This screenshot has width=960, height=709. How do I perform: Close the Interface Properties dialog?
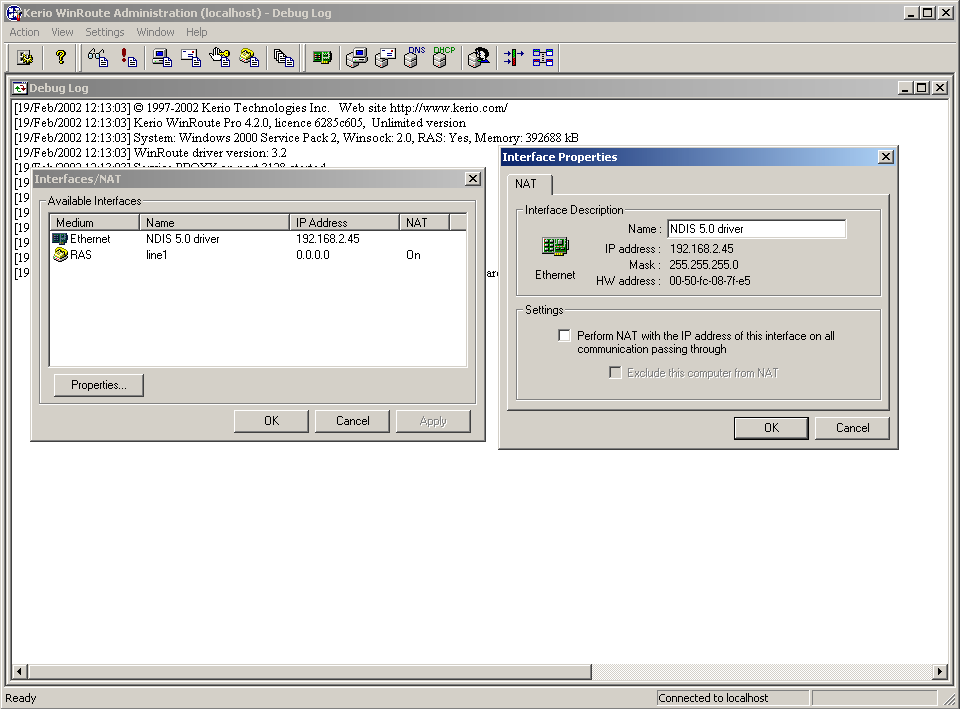[x=886, y=157]
